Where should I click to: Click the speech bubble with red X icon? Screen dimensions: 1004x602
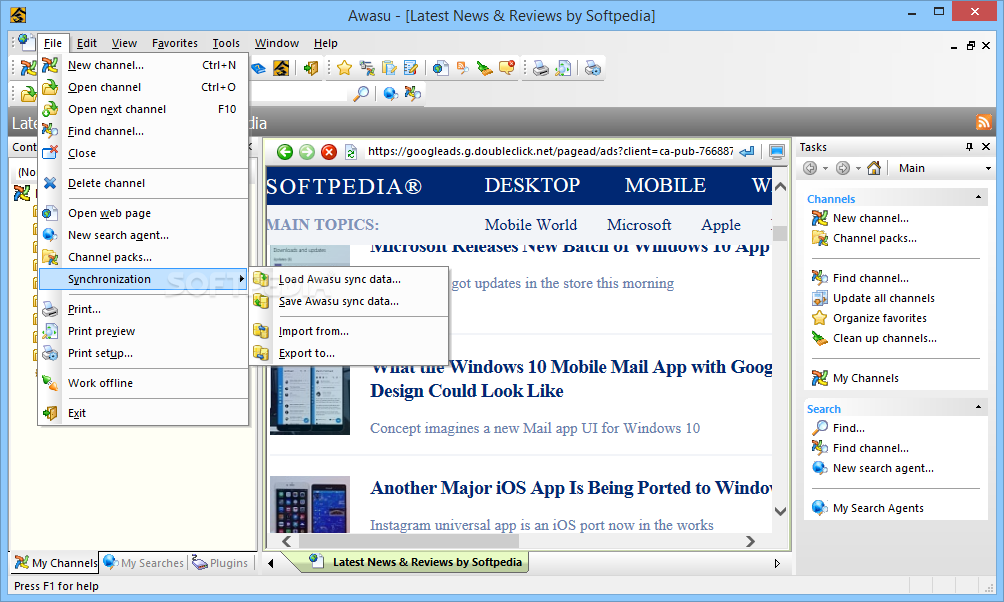507,68
